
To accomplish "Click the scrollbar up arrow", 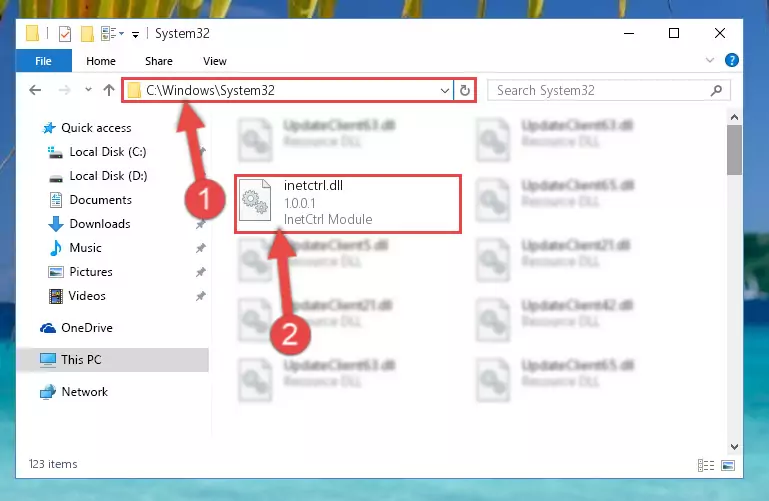I will (734, 117).
